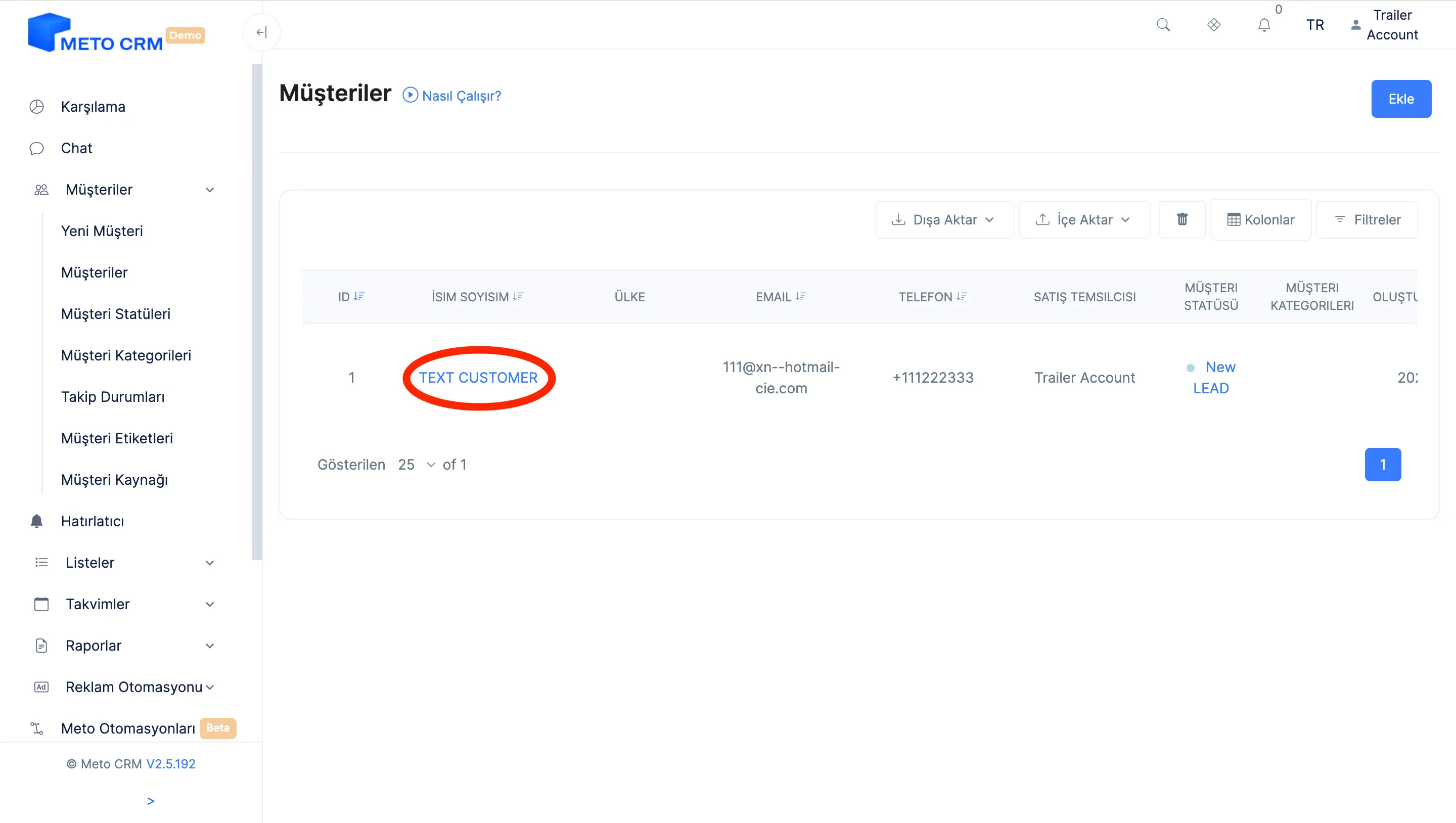The width and height of the screenshot is (1456, 823).
Task: Click the +111222333 phone cell
Action: click(x=933, y=378)
